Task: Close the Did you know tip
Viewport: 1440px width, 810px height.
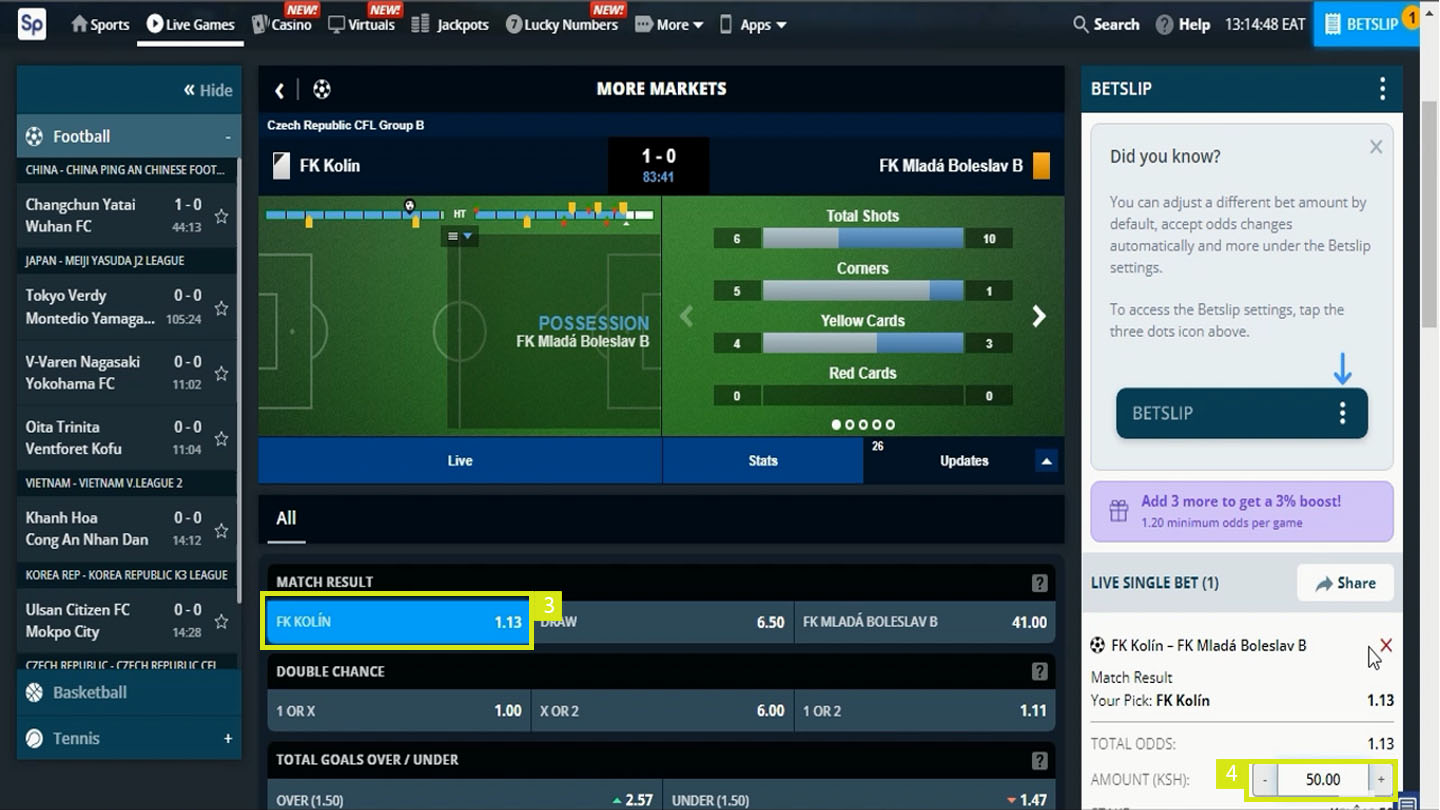Action: click(x=1376, y=147)
